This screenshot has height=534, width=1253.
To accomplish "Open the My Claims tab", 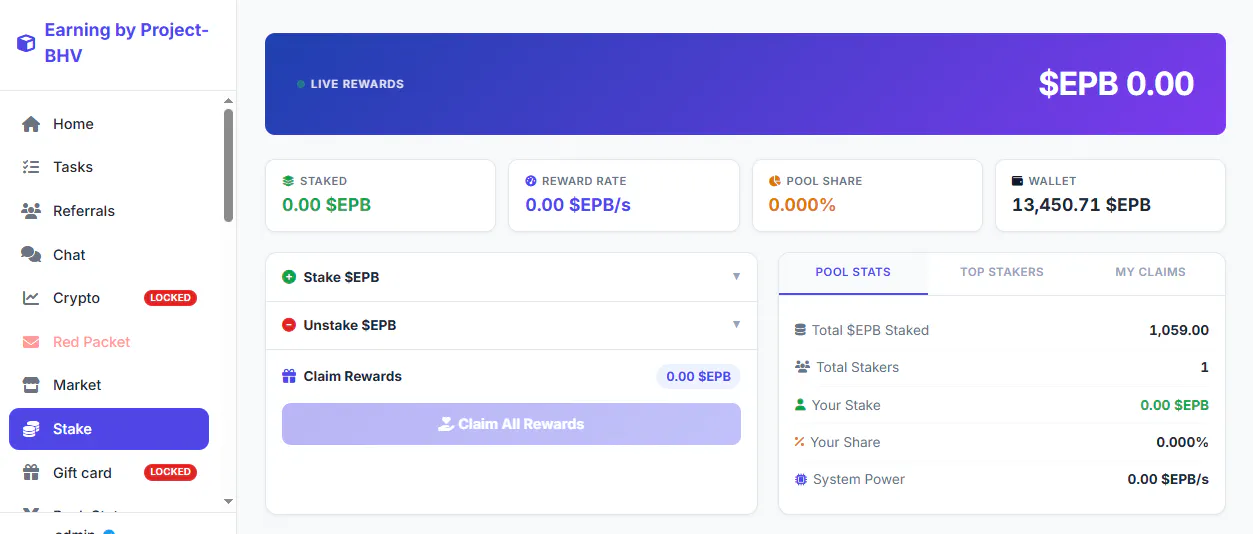I will point(1150,272).
